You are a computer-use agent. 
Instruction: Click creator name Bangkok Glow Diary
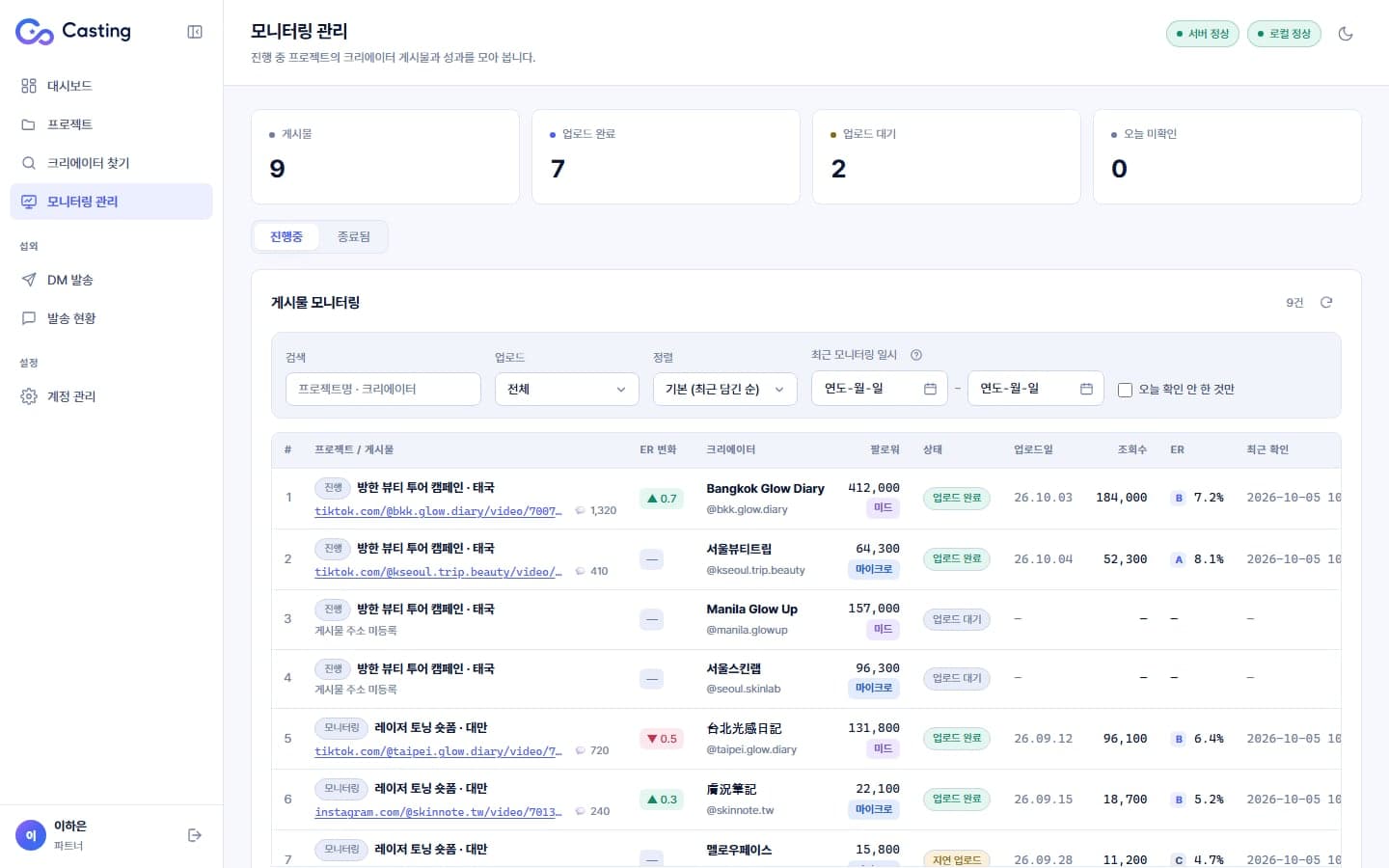pos(765,489)
